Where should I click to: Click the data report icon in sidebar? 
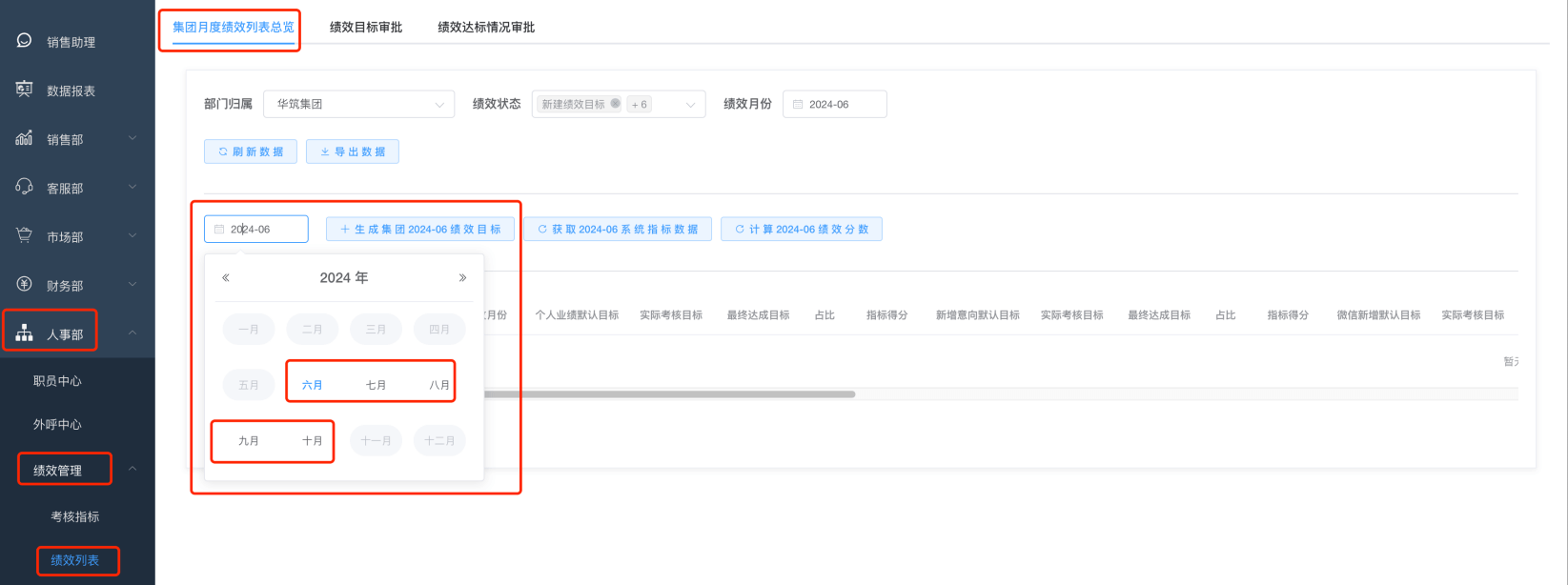(x=25, y=90)
